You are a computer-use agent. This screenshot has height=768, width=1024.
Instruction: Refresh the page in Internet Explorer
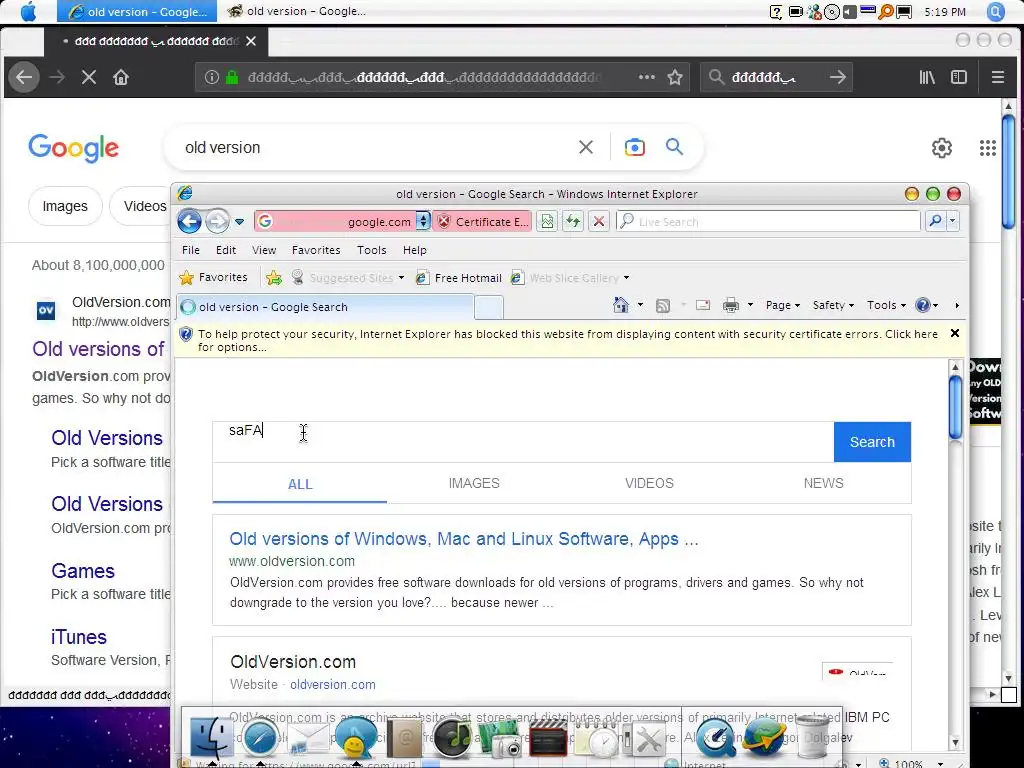click(x=573, y=221)
